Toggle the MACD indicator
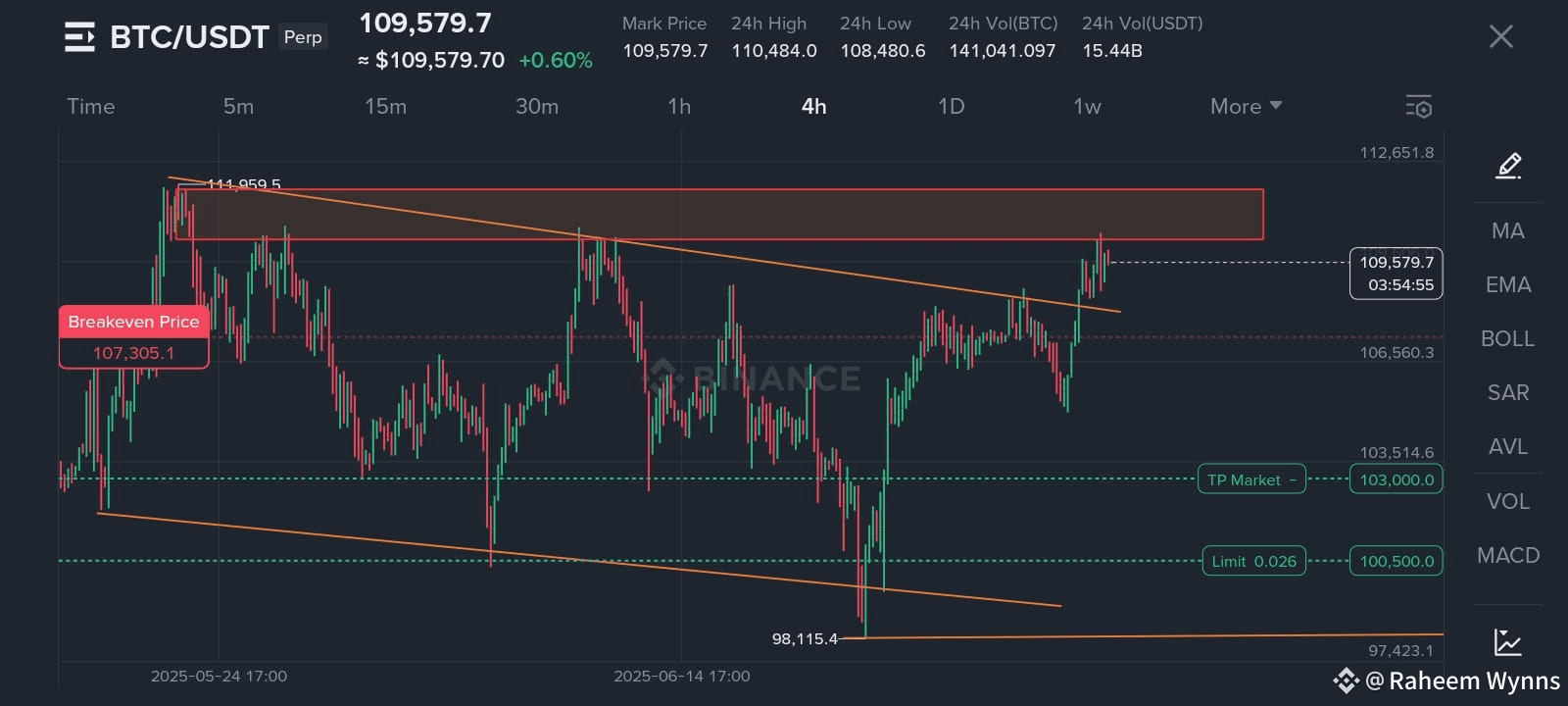This screenshot has width=1568, height=706. point(1507,555)
